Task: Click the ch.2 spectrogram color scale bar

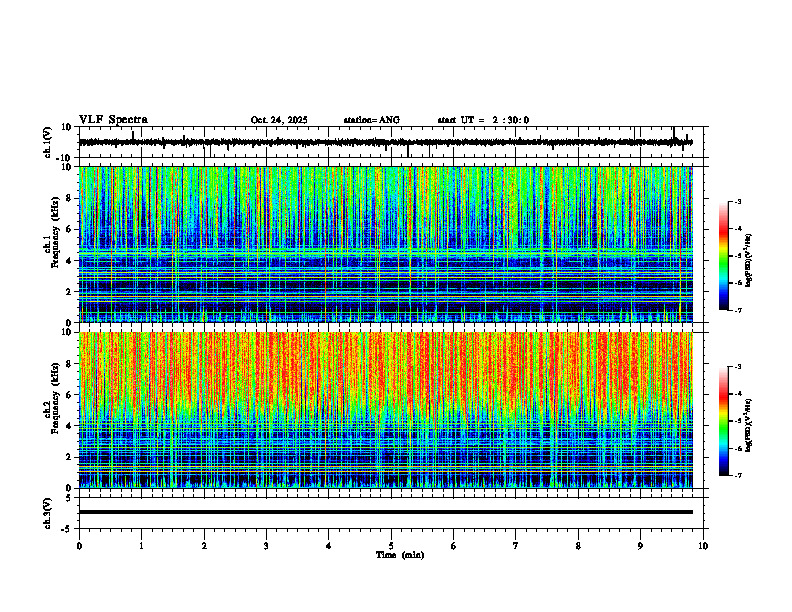Action: point(723,421)
